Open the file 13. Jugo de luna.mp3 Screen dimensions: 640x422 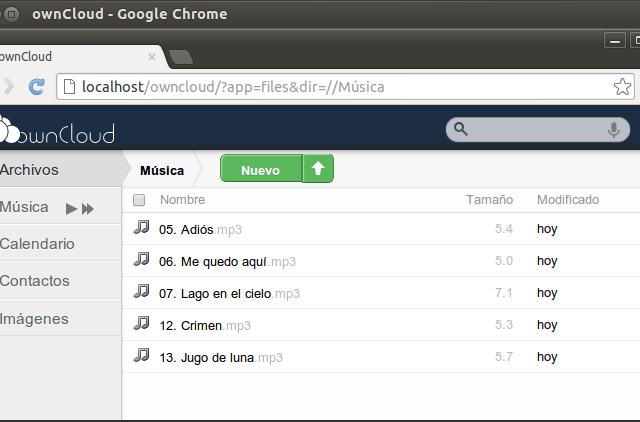click(x=221, y=358)
